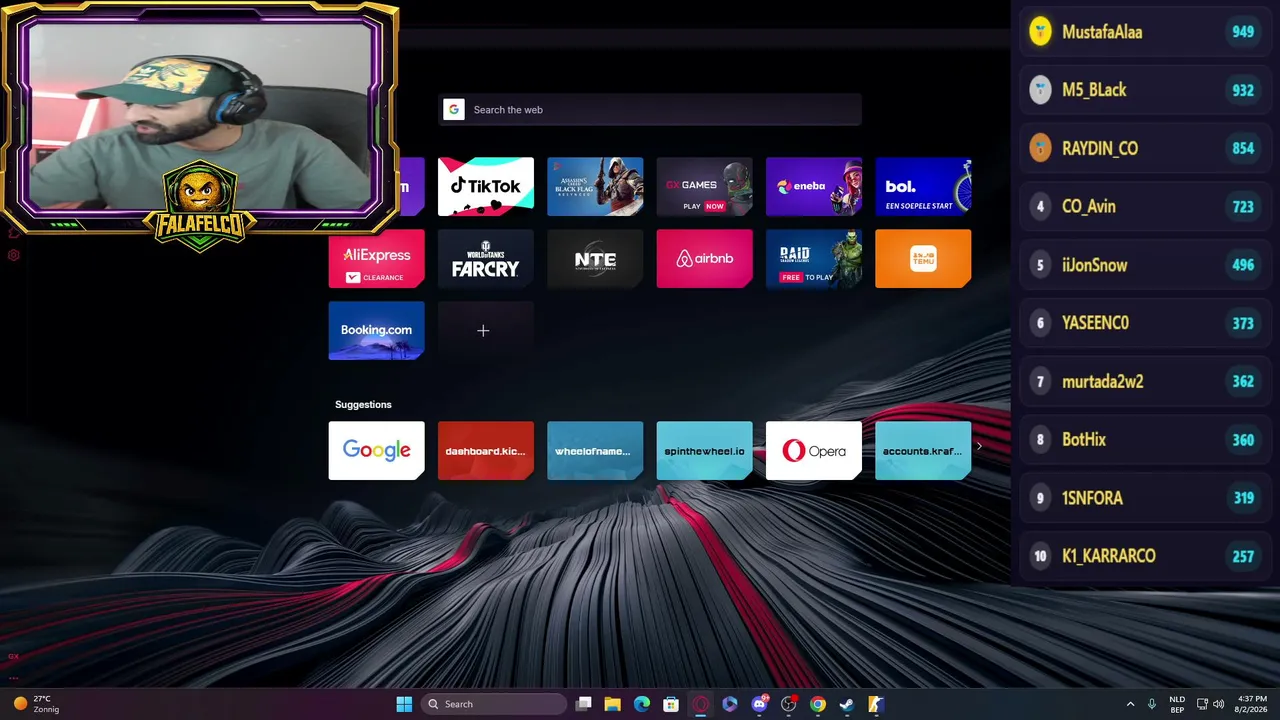Select MustafaAlaa in the leaderboard
1280x720 pixels.
[x=1145, y=32]
